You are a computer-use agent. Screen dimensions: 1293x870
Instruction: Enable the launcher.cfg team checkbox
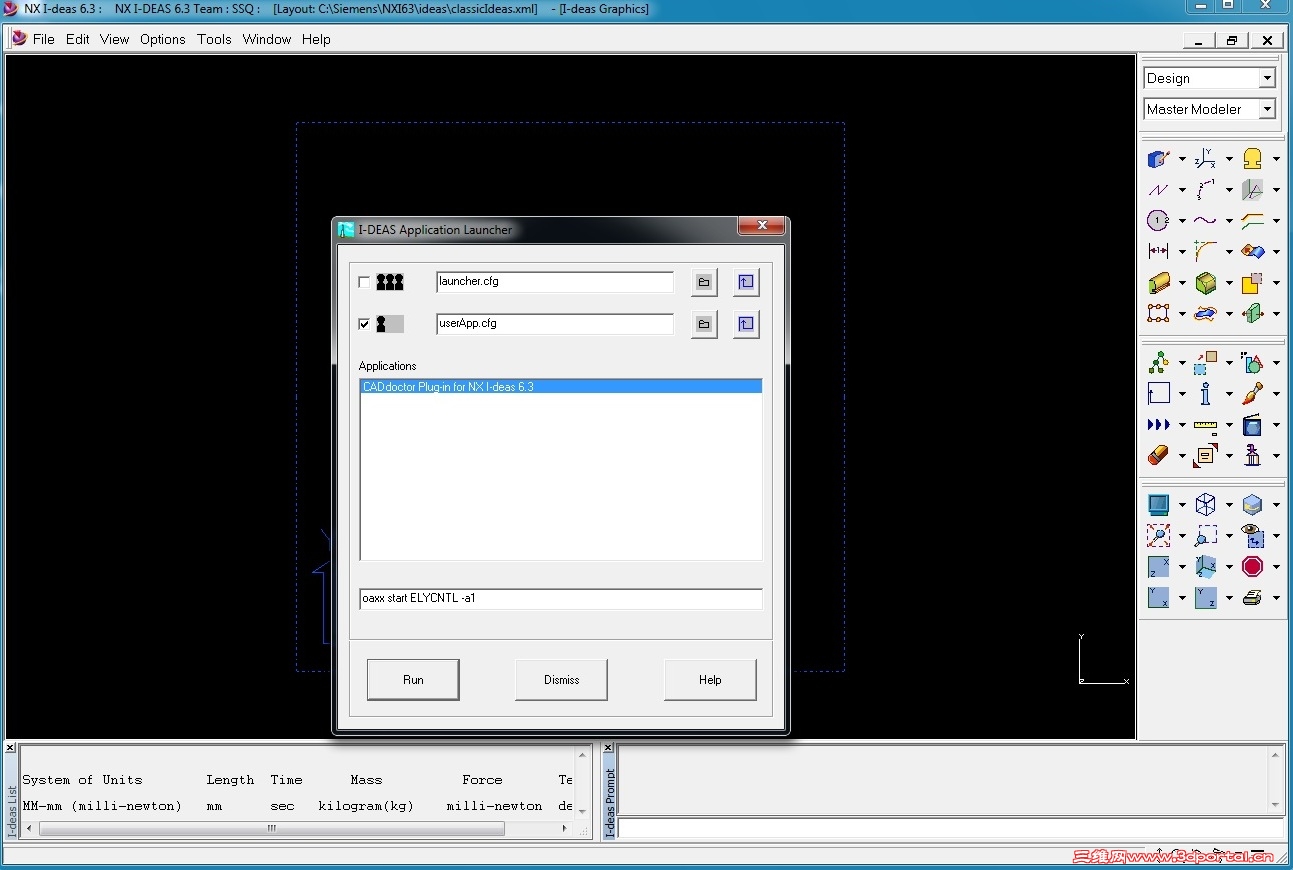click(x=364, y=282)
